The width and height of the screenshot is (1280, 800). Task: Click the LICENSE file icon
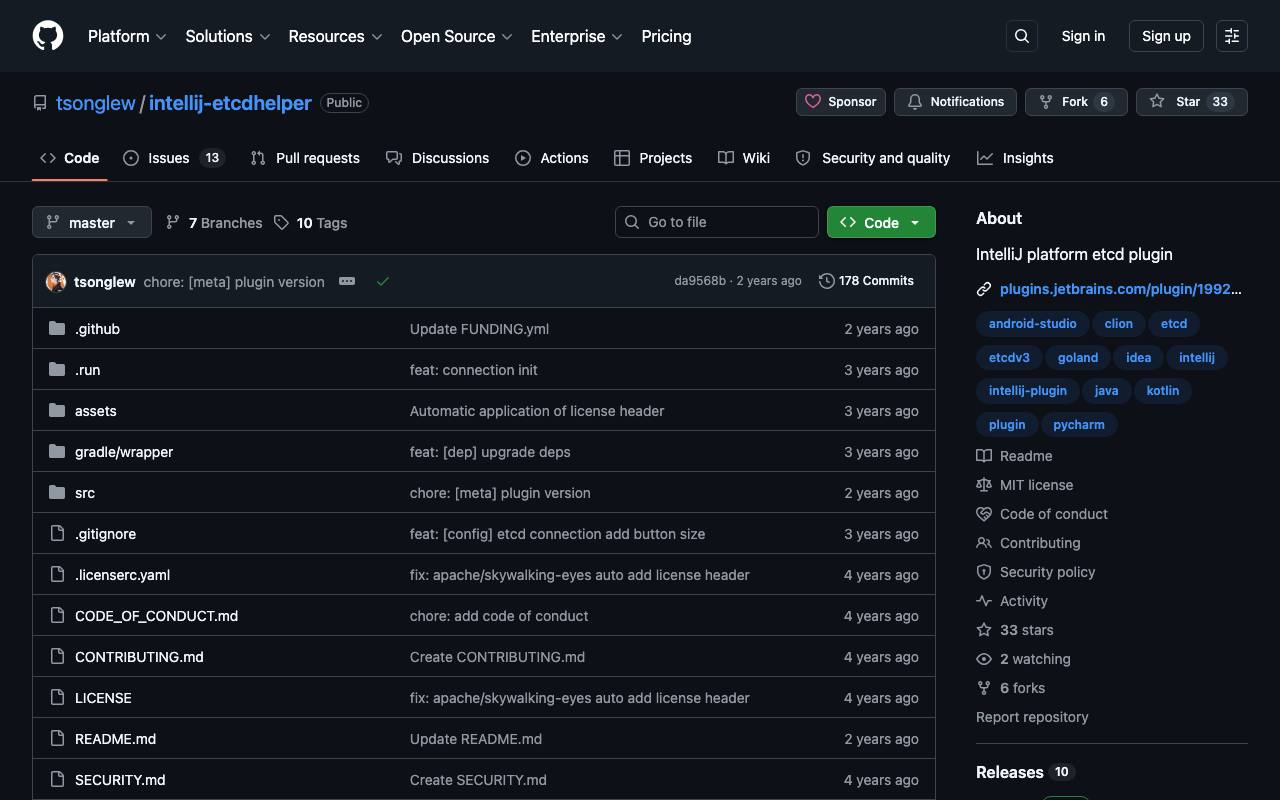point(57,697)
